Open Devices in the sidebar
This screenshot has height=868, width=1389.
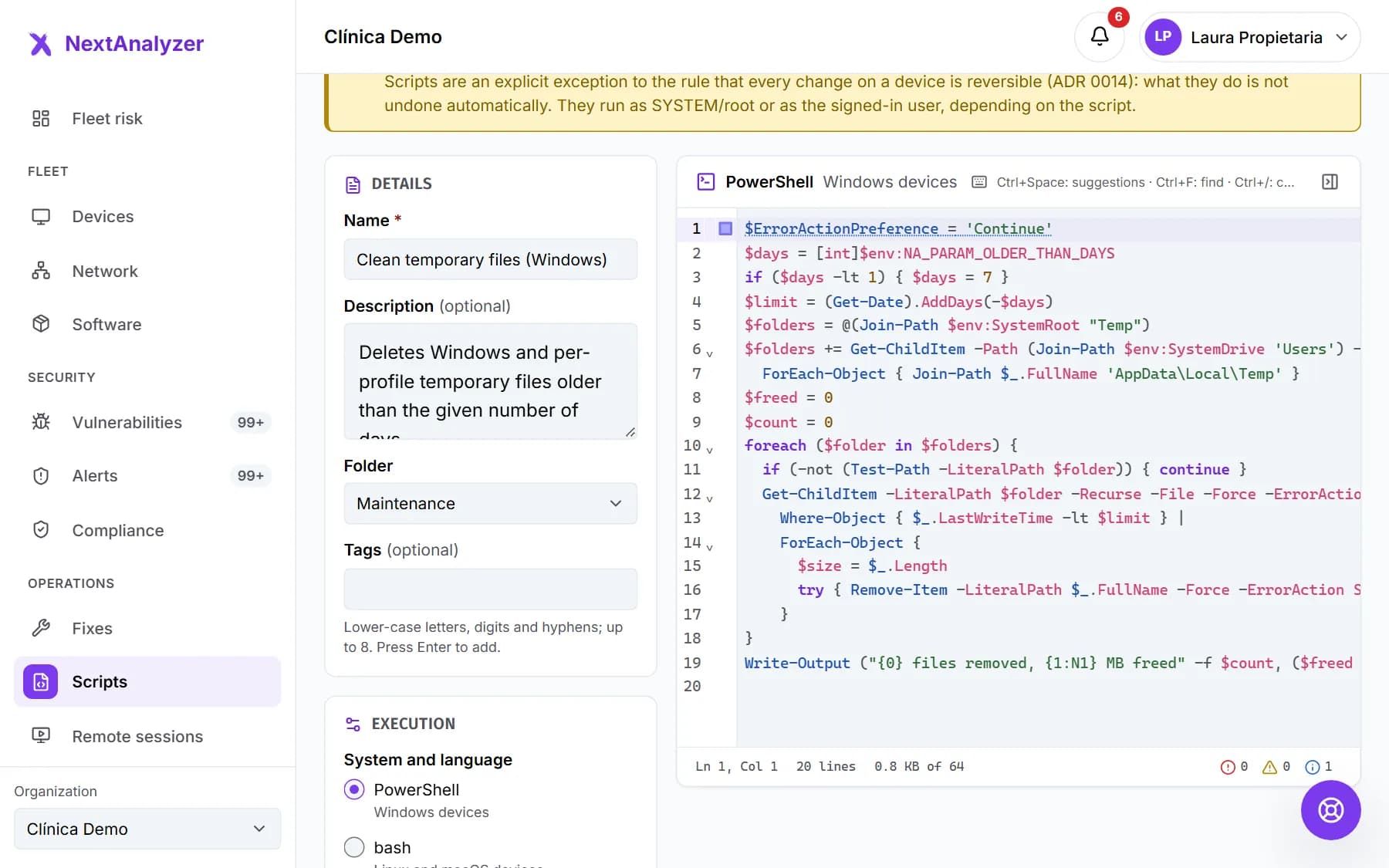coord(147,217)
